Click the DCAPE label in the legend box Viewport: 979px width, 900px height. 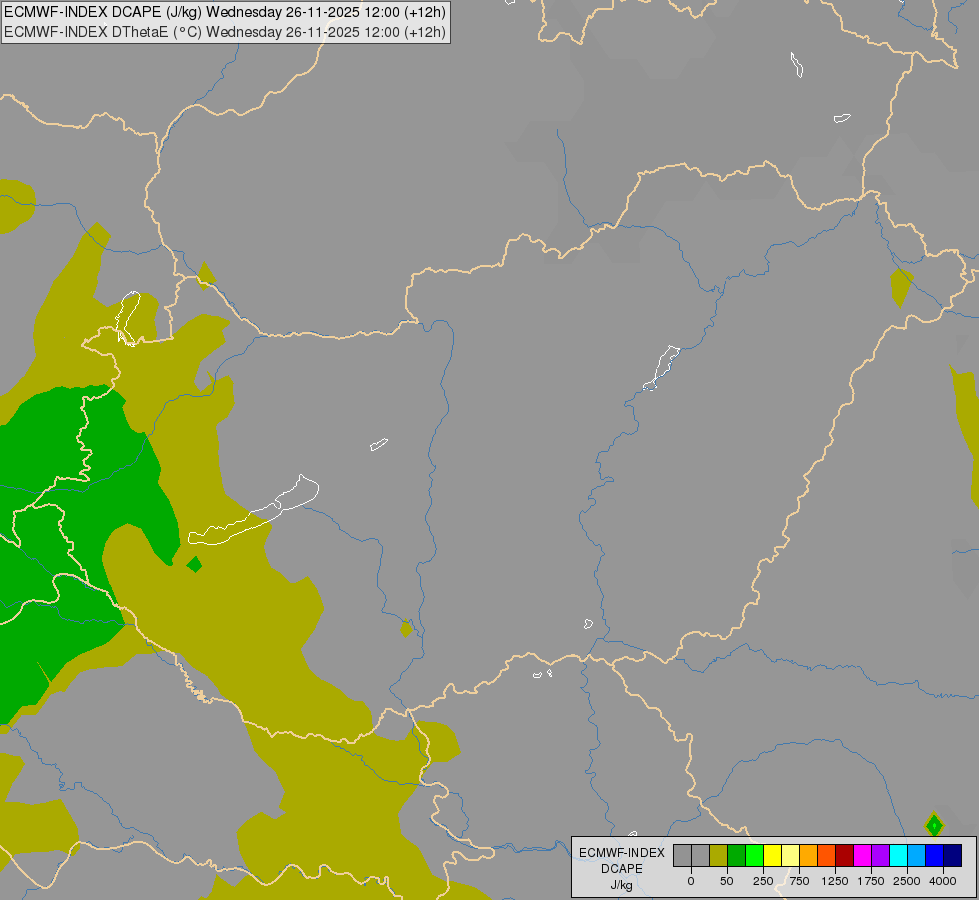(x=622, y=869)
